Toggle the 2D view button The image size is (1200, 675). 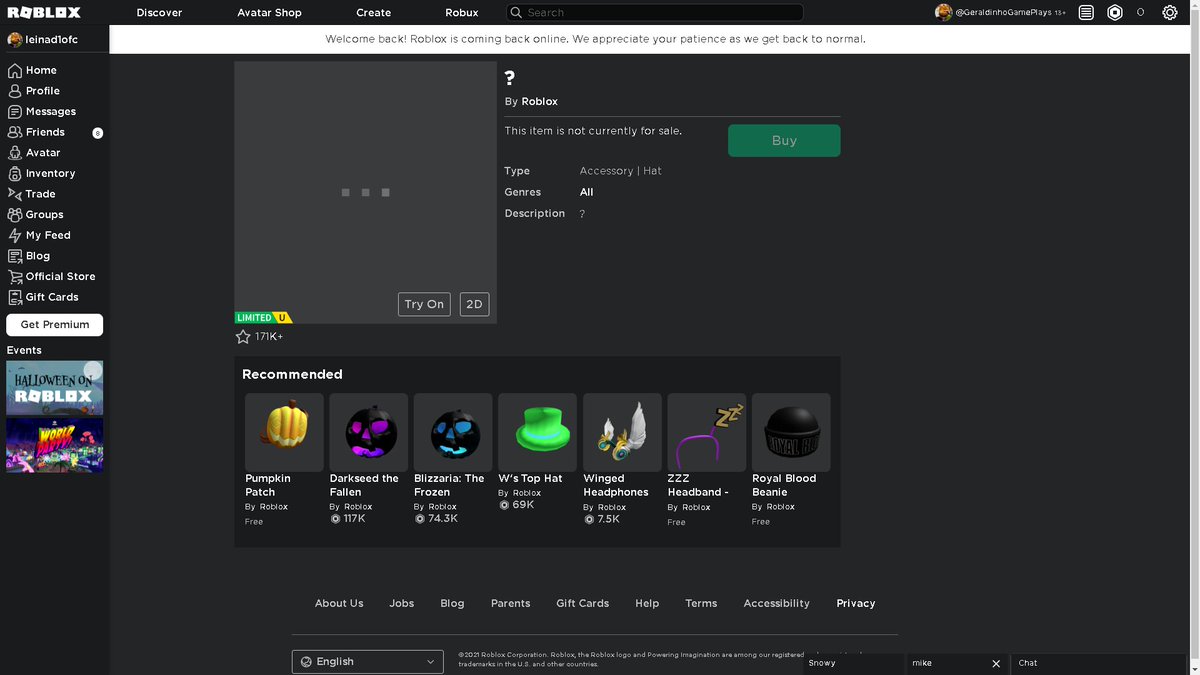(x=474, y=304)
